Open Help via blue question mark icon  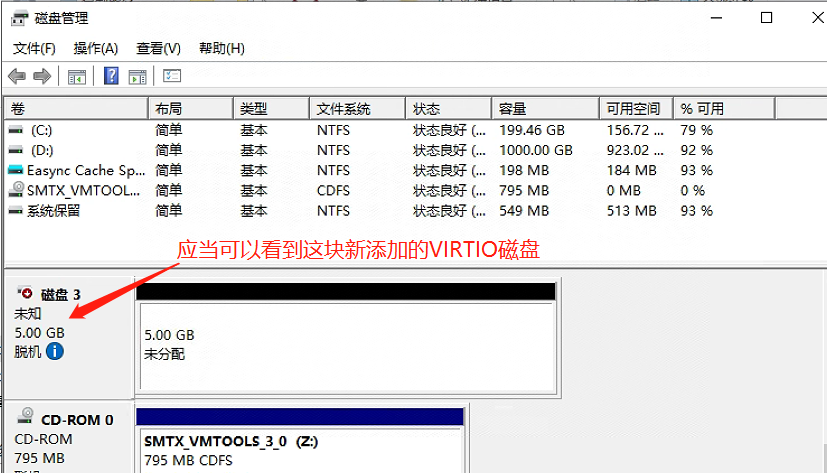click(x=111, y=76)
